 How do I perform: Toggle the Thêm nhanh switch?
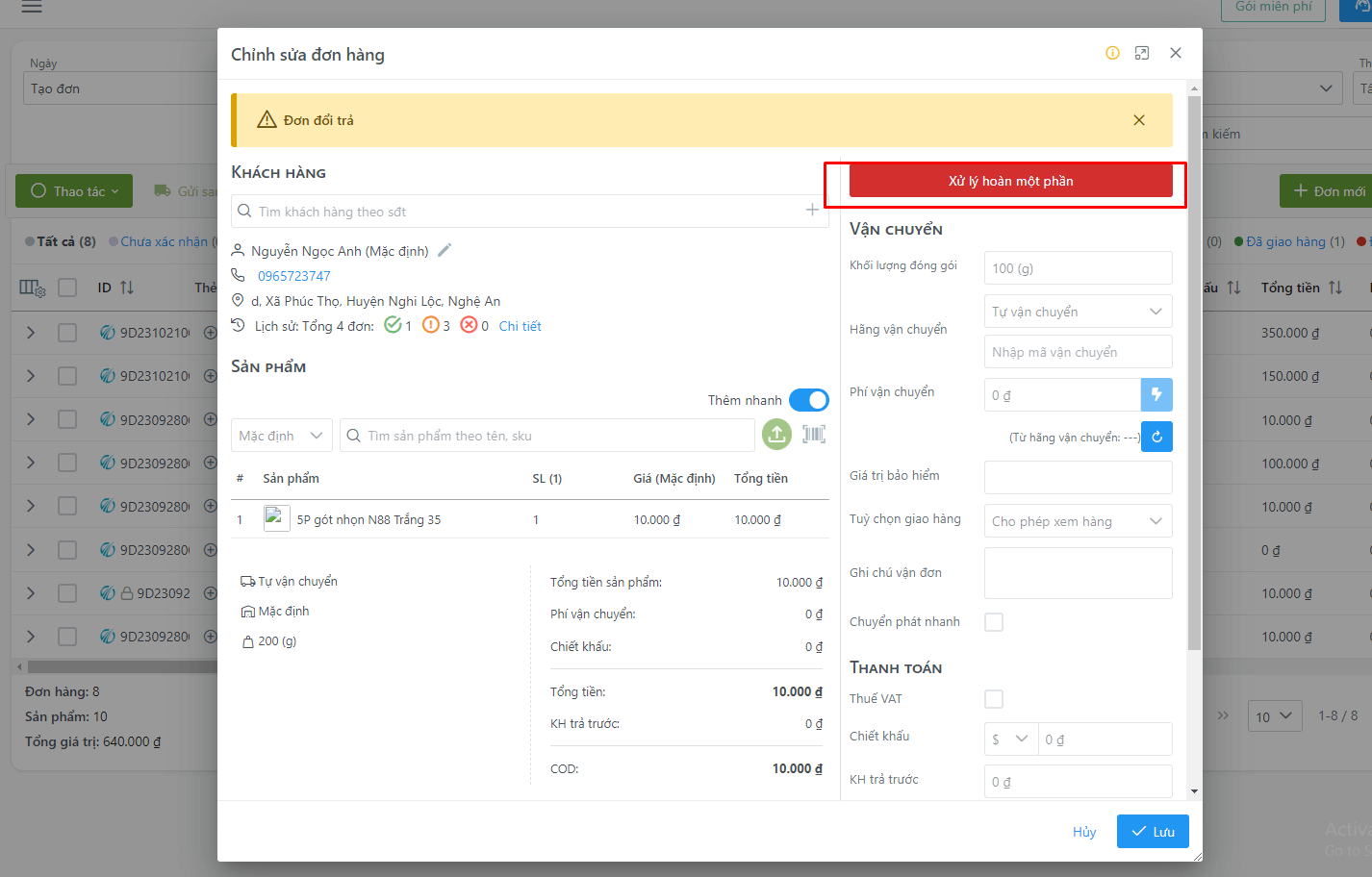809,400
